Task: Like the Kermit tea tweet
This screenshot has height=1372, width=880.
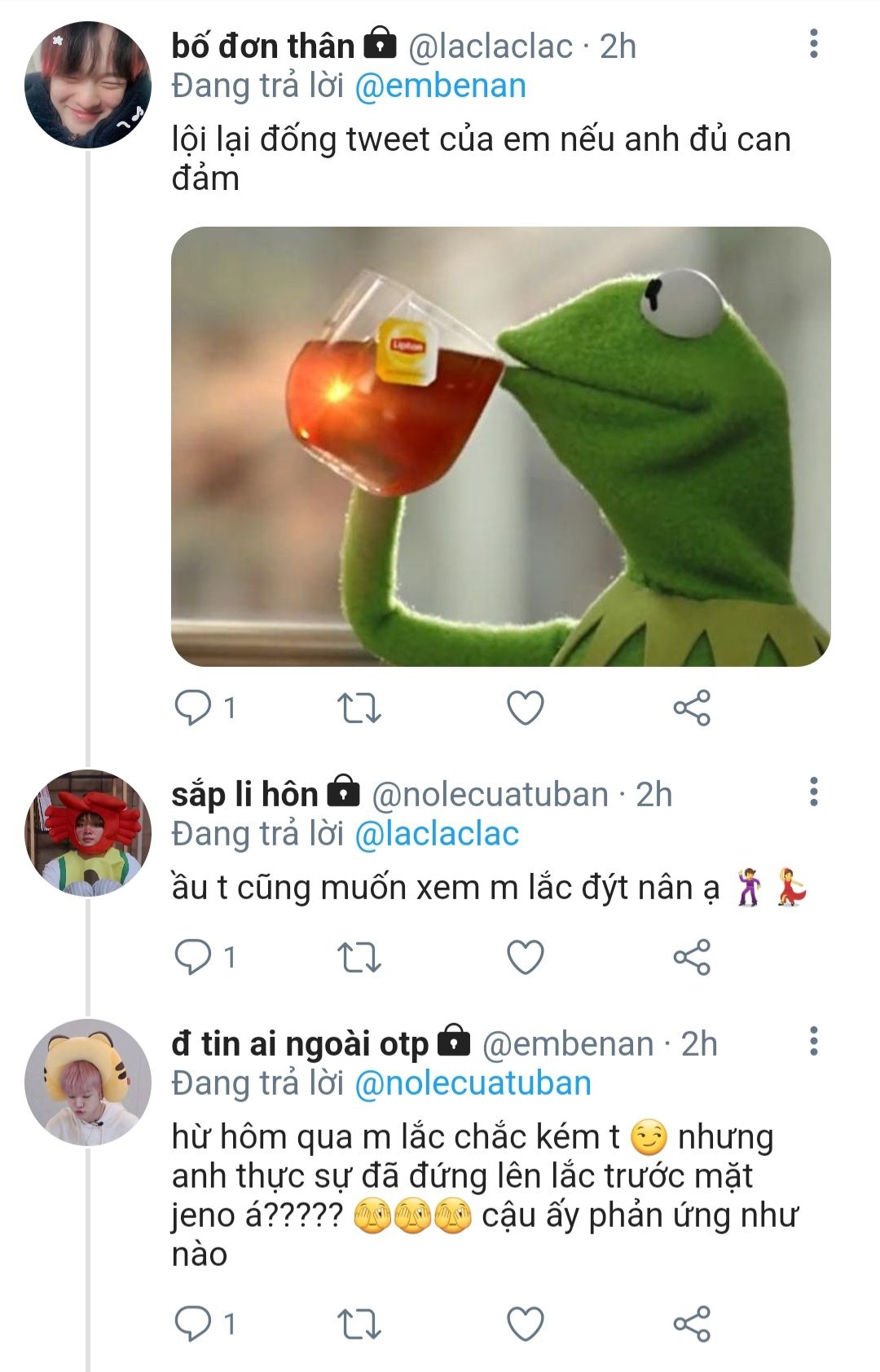Action: pos(526,708)
